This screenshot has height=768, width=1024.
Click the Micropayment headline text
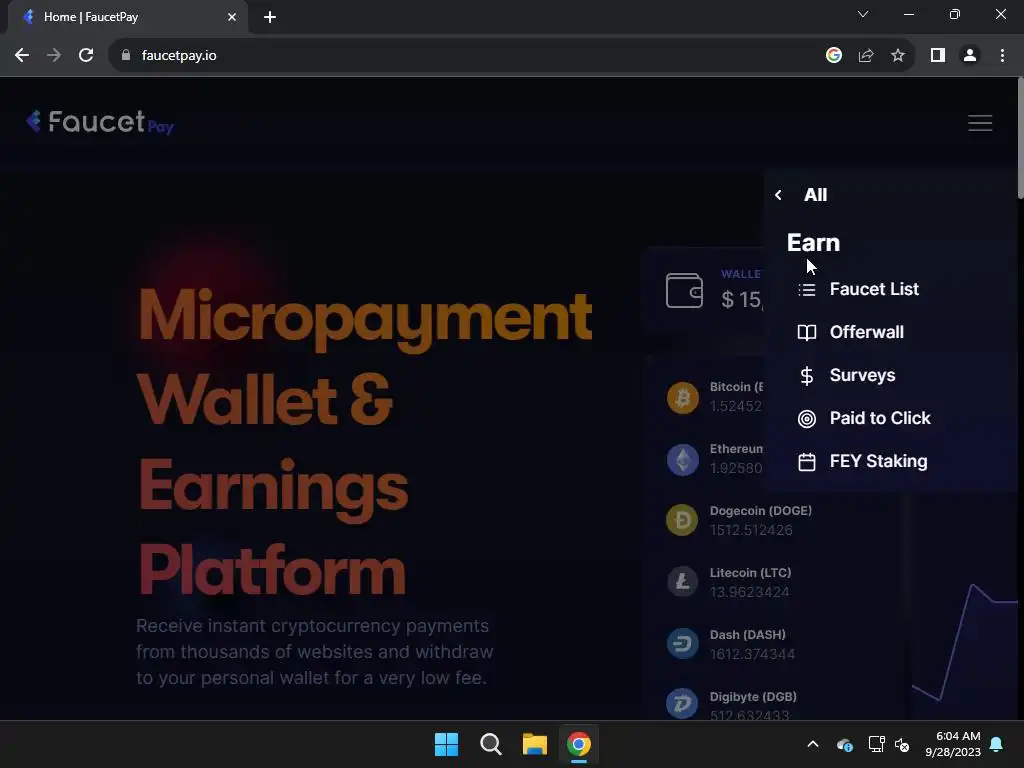(365, 319)
